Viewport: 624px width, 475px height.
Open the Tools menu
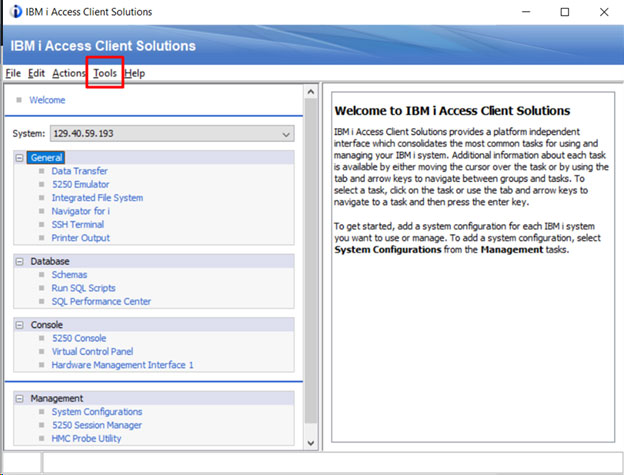click(105, 73)
